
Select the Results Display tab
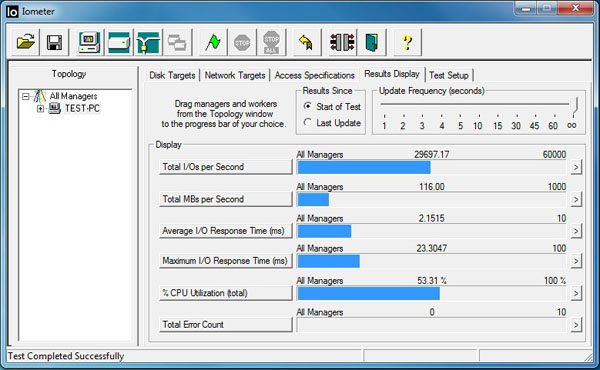point(392,74)
